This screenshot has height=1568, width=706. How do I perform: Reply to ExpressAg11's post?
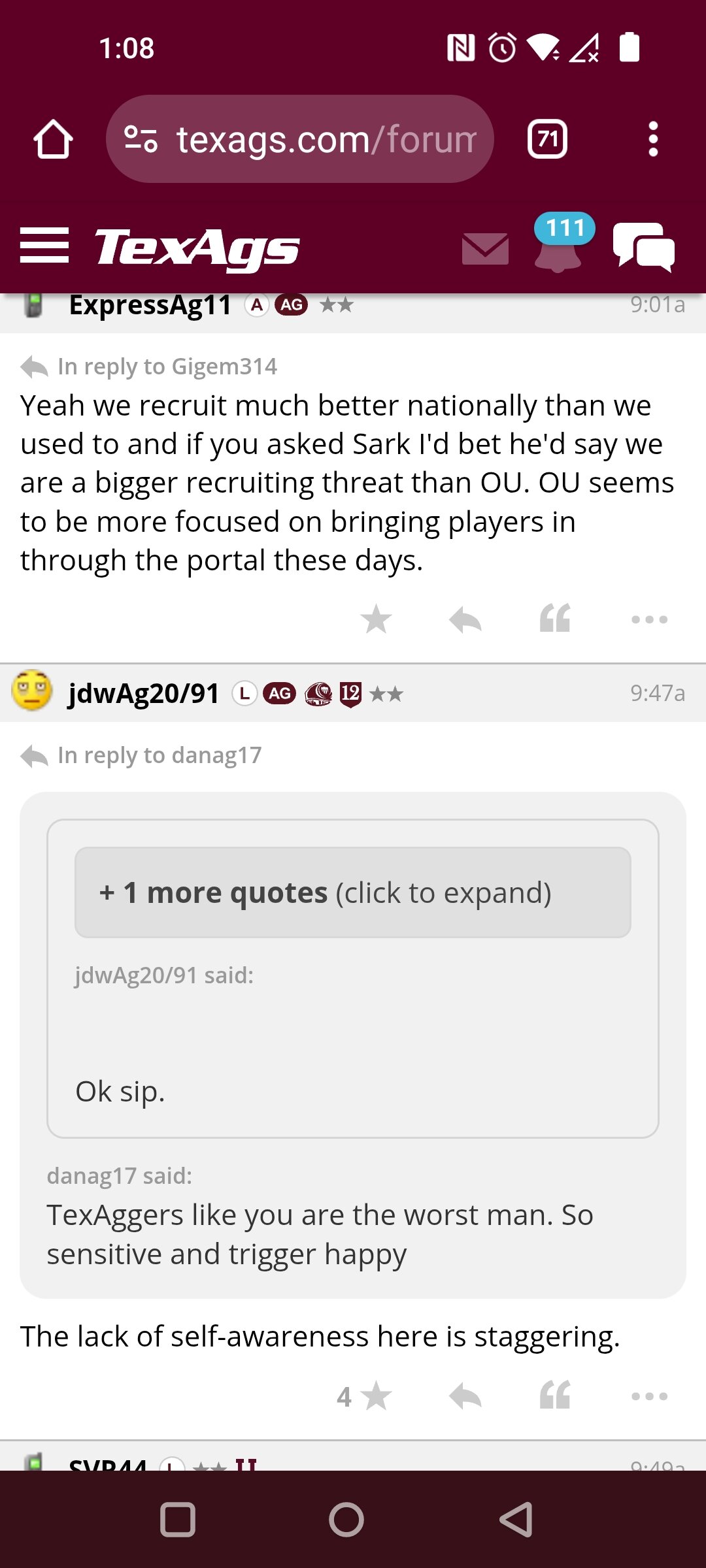pyautogui.click(x=465, y=619)
